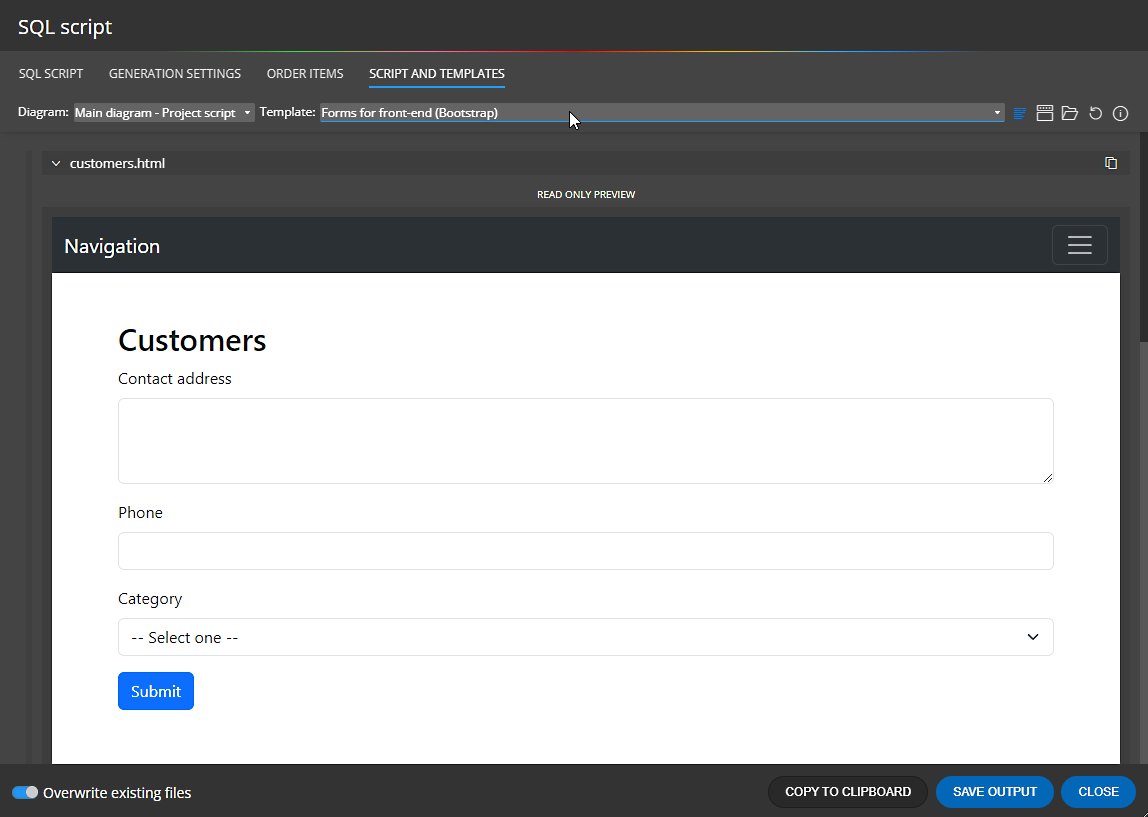1148x817 pixels.
Task: Click SAVE OUTPUT
Action: pos(994,791)
